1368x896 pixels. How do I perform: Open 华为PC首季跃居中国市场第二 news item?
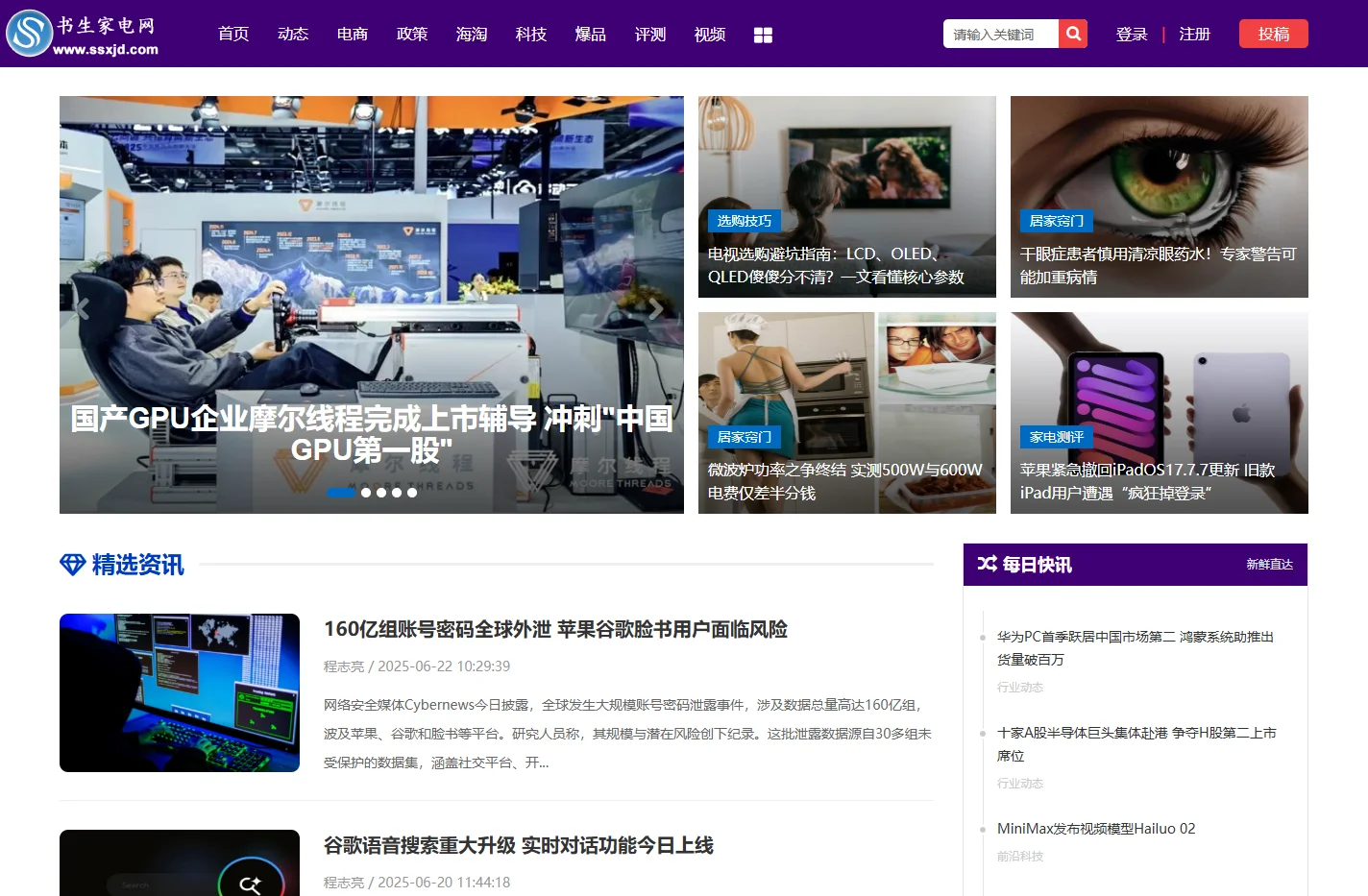tap(1136, 648)
